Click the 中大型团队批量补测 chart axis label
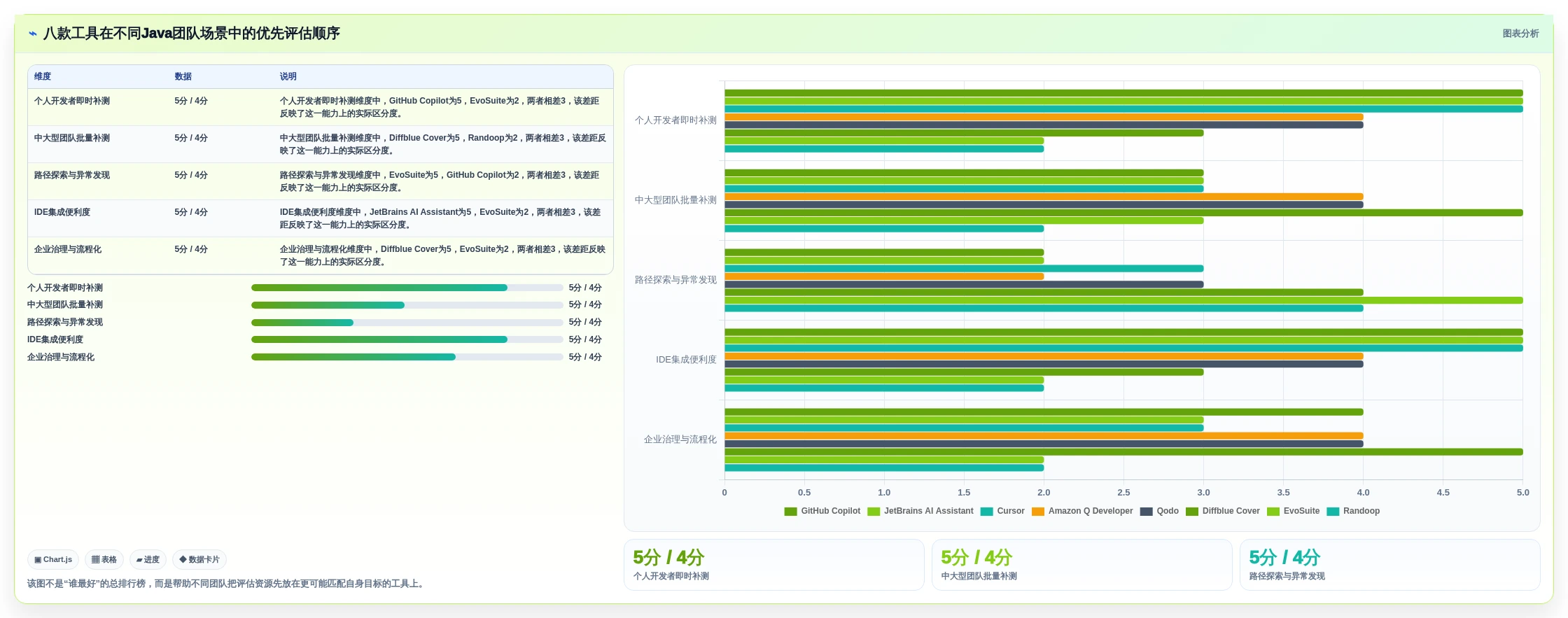The height and width of the screenshot is (618, 1568). pos(675,200)
